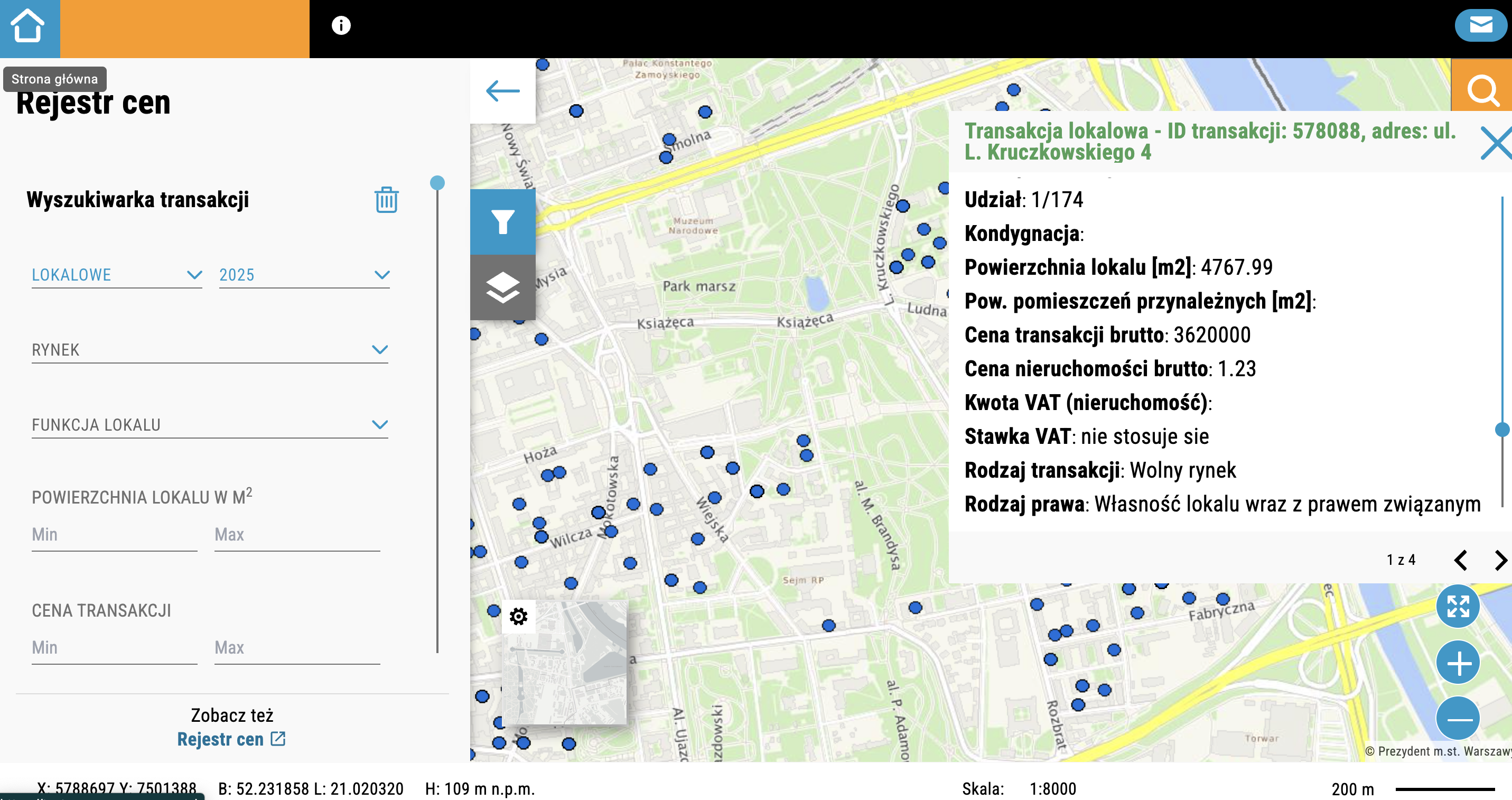Expand the LOKALOWE transaction type dropdown

116,275
